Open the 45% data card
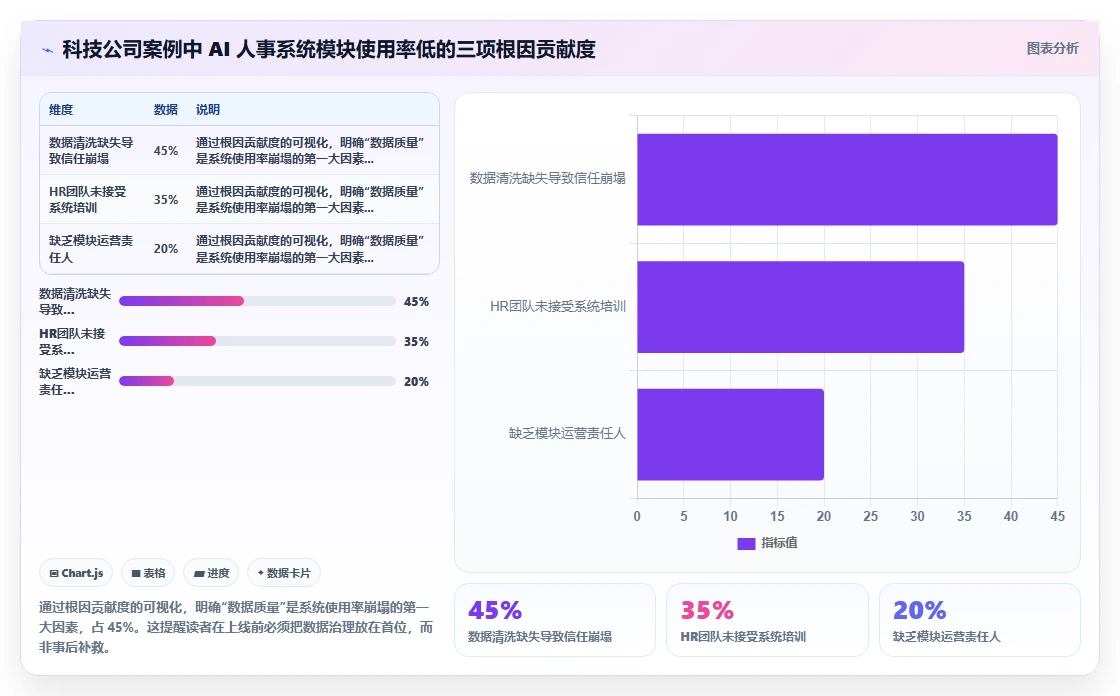The height and width of the screenshot is (696, 1120). tap(555, 620)
